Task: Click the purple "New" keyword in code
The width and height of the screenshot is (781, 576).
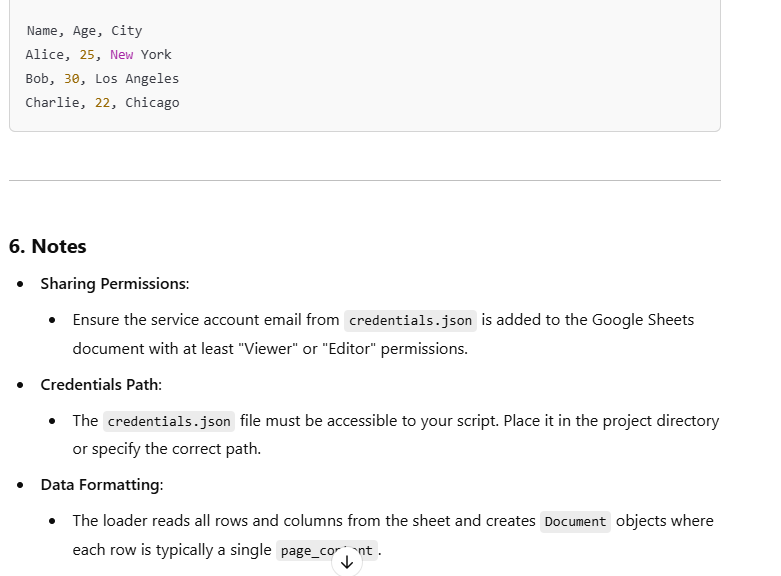Action: pyautogui.click(x=121, y=55)
